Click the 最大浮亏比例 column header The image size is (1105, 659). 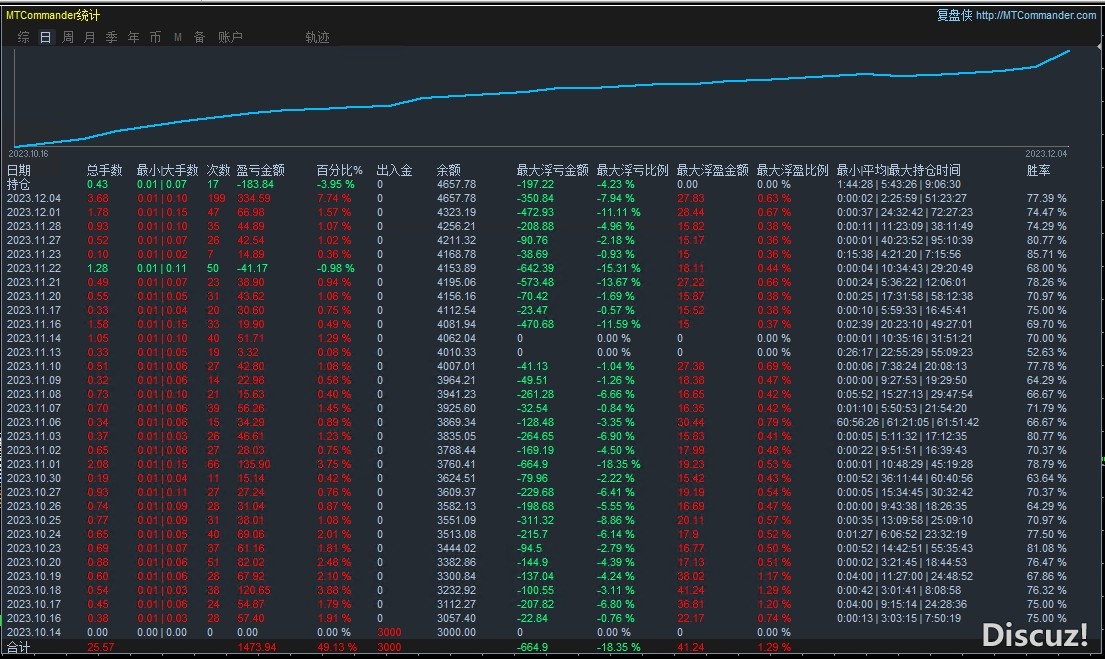[x=632, y=170]
